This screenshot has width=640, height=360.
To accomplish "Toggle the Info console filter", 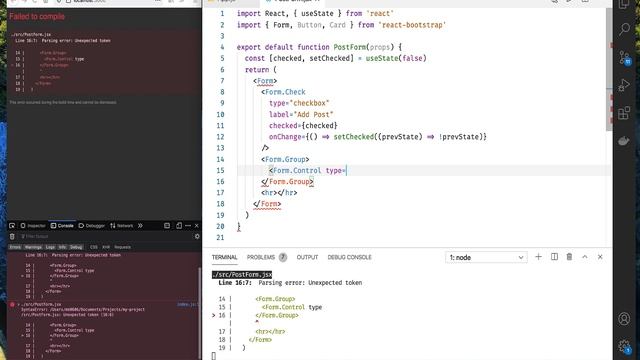I will 62,247.
